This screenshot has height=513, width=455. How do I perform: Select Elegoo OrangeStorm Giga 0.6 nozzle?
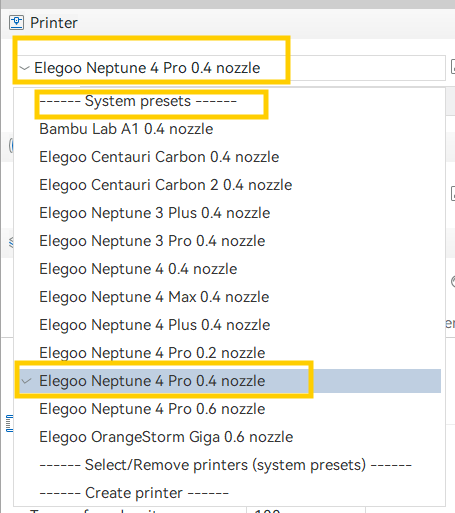[x=166, y=437]
